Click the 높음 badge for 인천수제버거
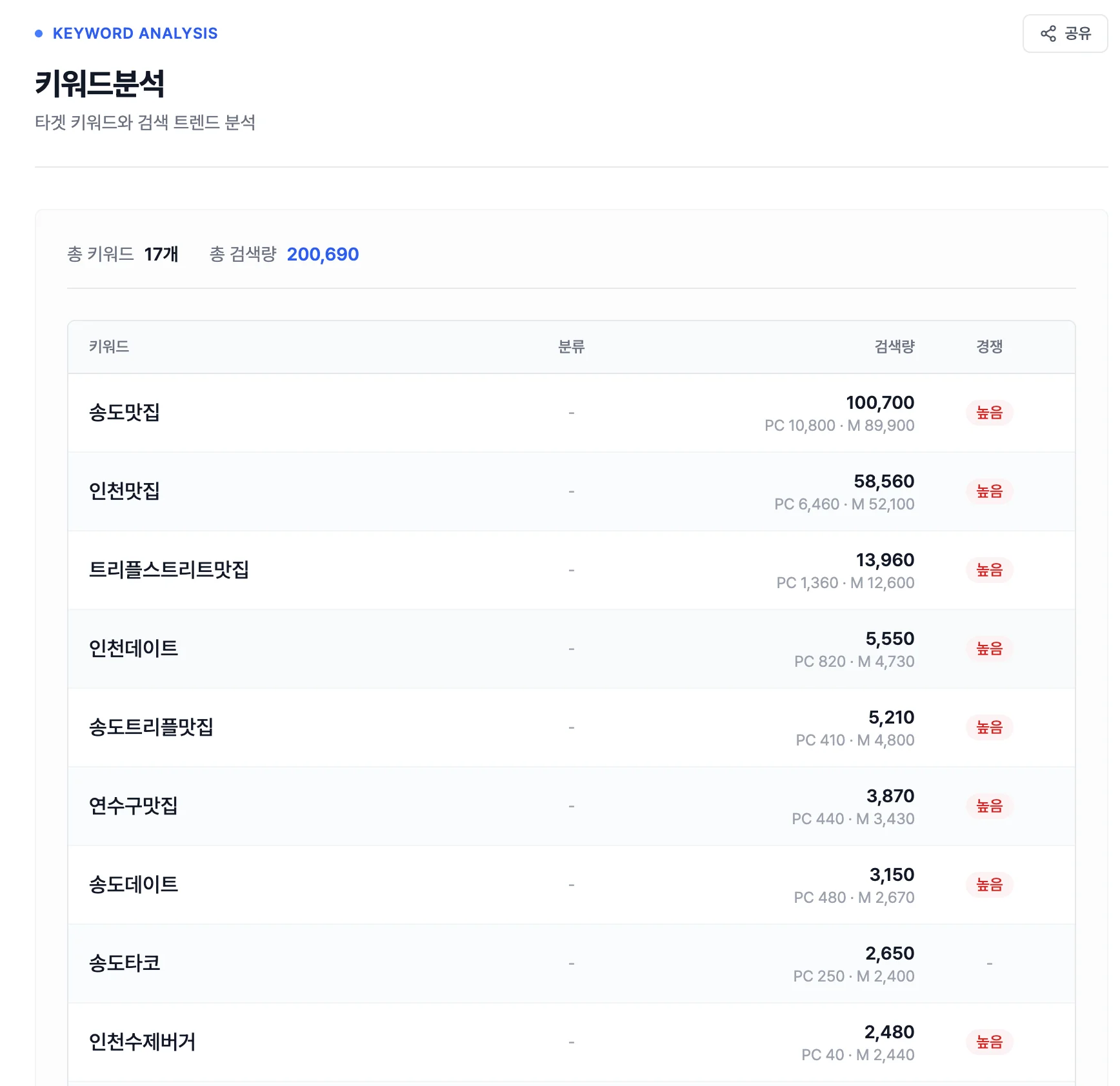The width and height of the screenshot is (1120, 1086). [x=990, y=1042]
